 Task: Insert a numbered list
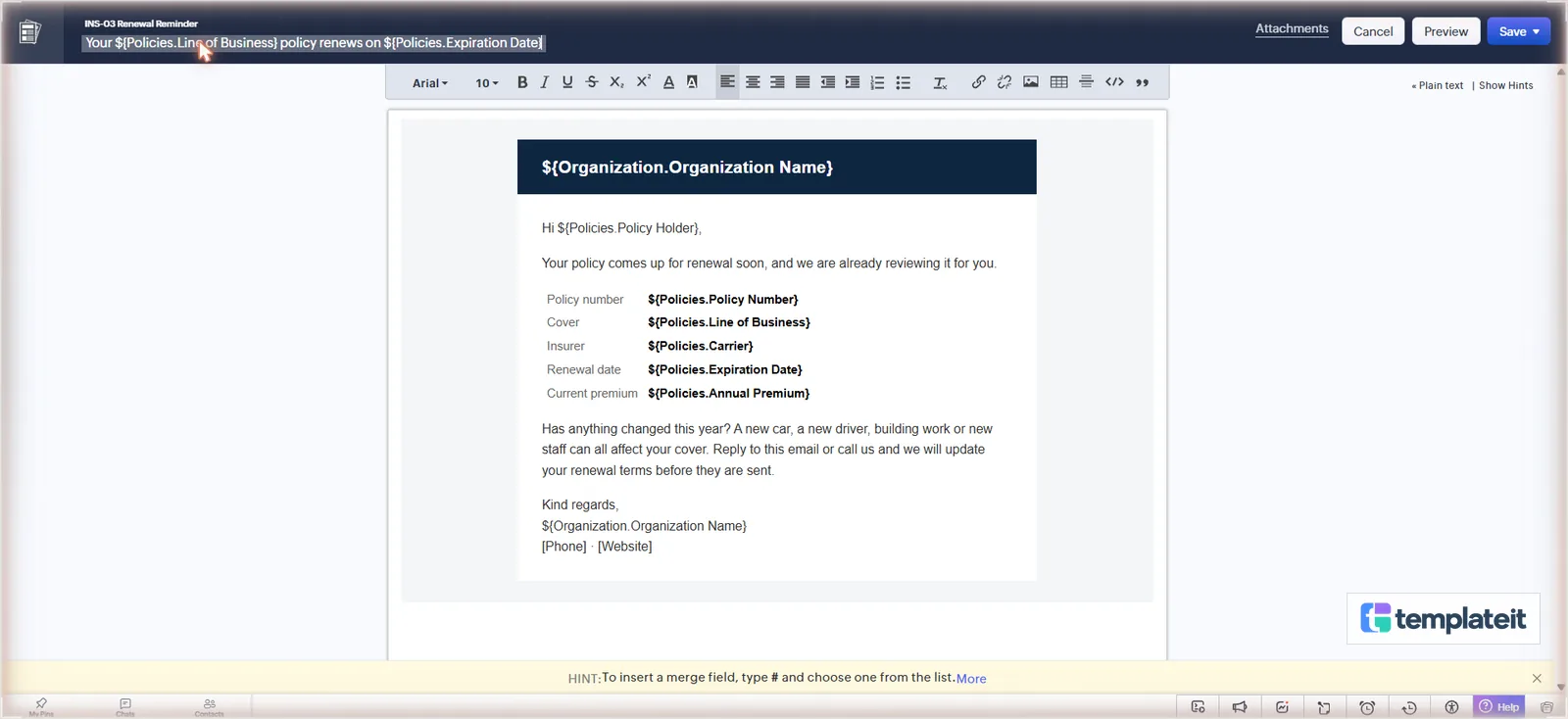point(878,82)
